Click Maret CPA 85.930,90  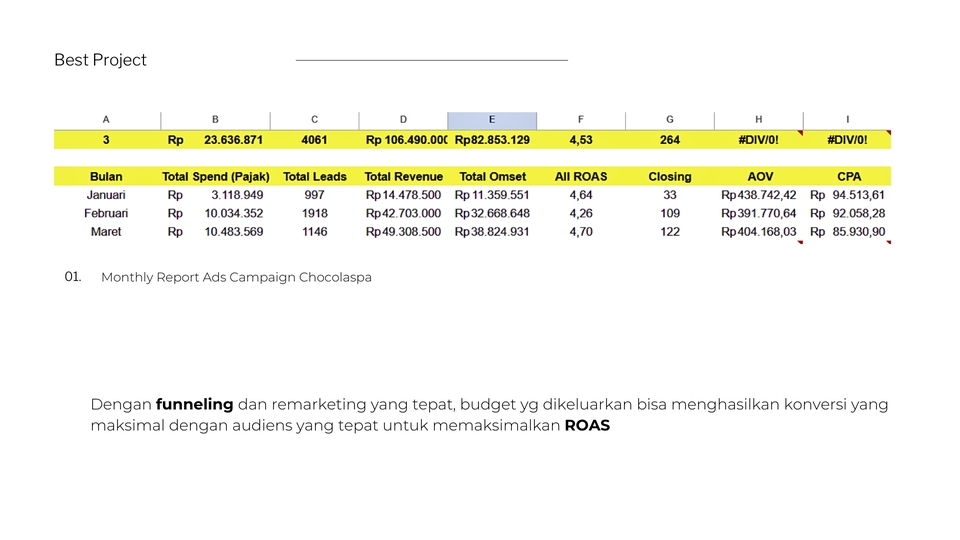click(858, 231)
